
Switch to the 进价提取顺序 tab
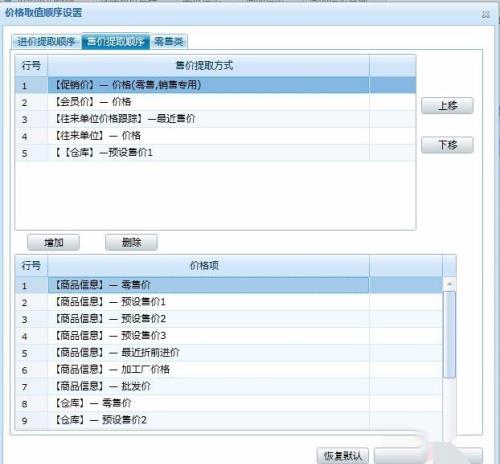pos(46,42)
